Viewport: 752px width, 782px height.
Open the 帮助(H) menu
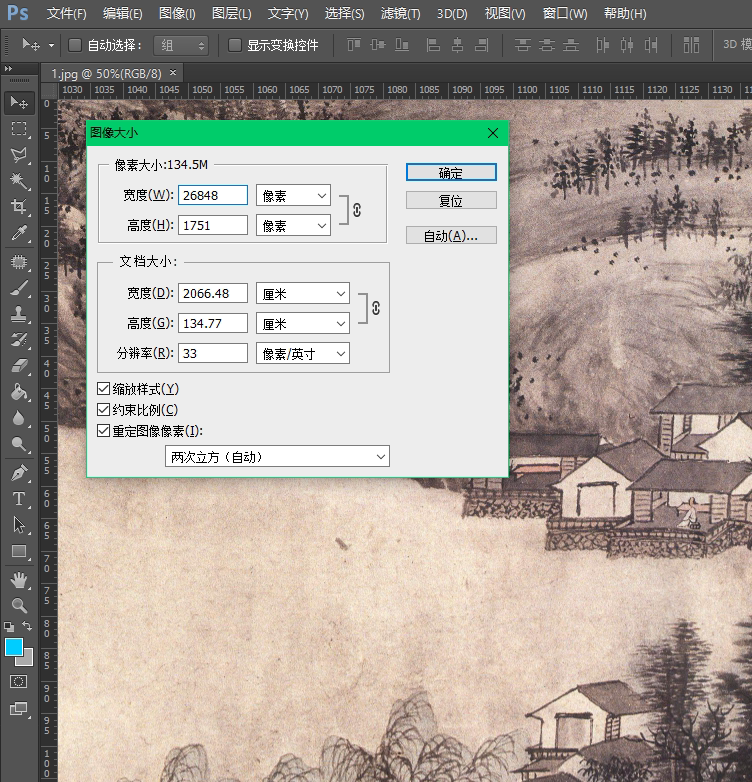tap(625, 13)
